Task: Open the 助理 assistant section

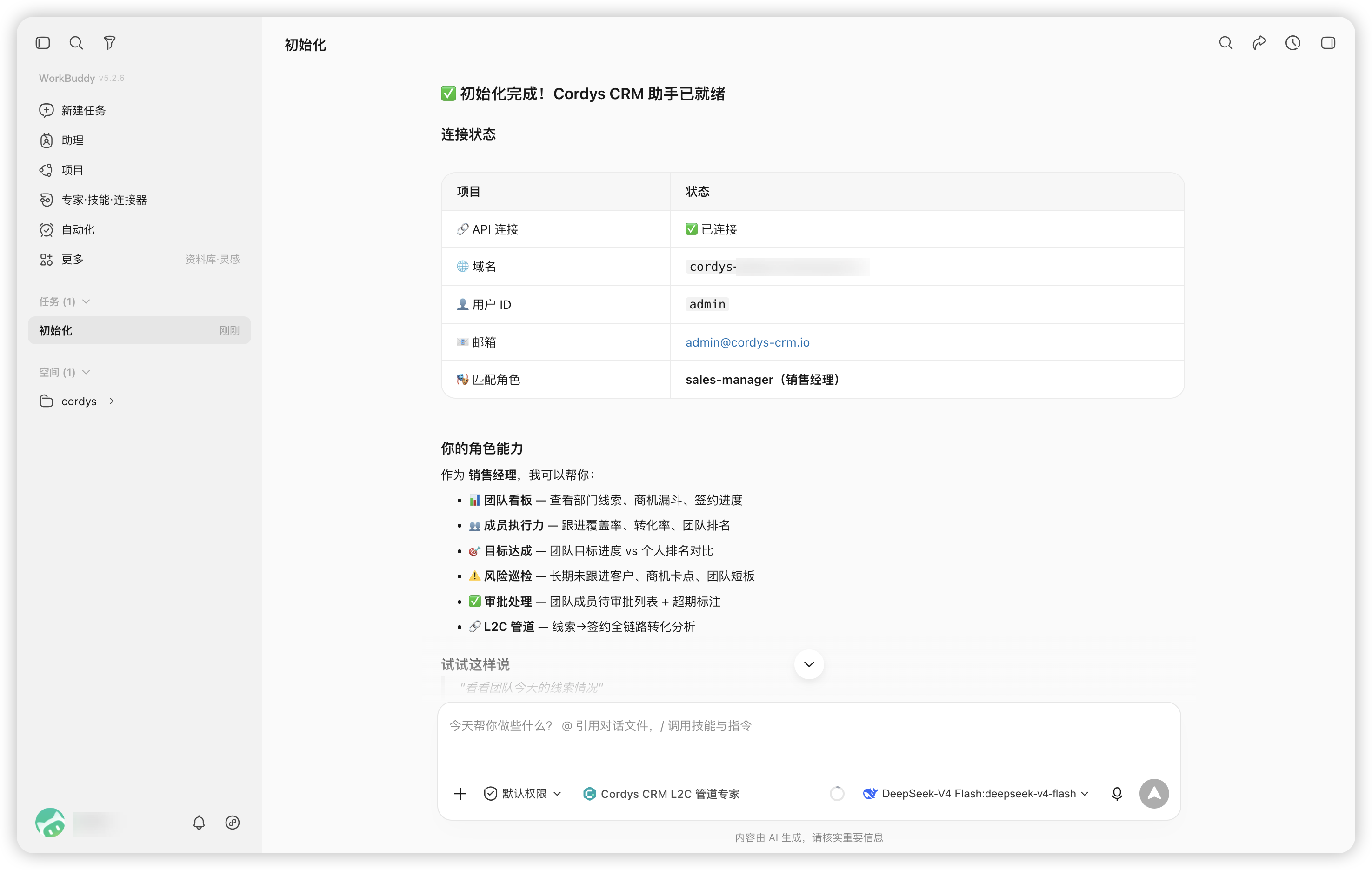Action: point(139,140)
